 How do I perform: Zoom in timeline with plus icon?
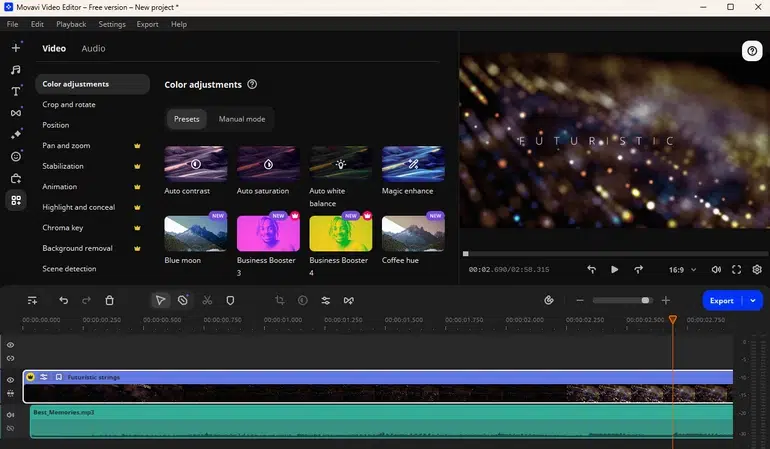click(x=666, y=300)
